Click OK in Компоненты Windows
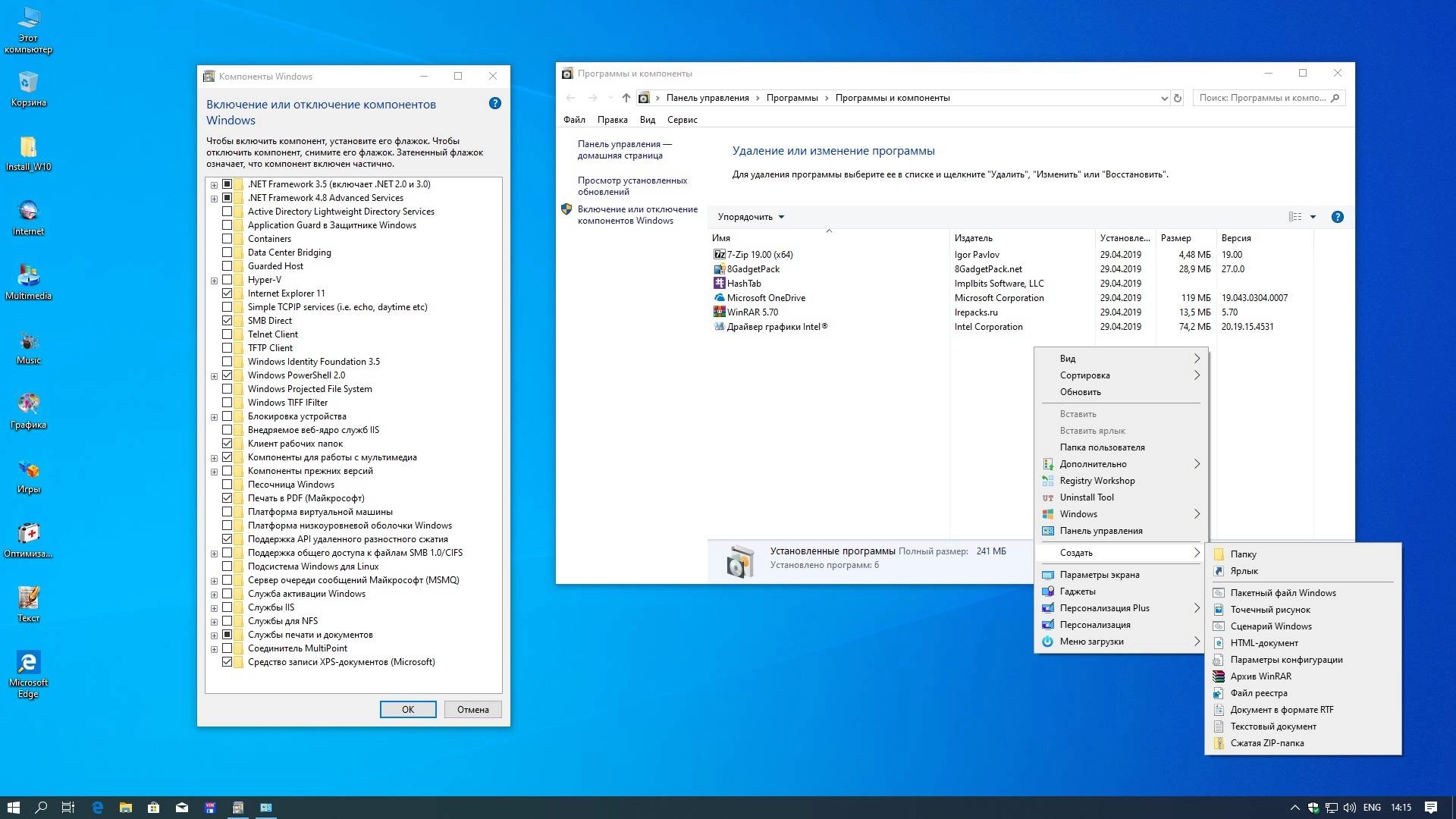1456x819 pixels. [408, 710]
